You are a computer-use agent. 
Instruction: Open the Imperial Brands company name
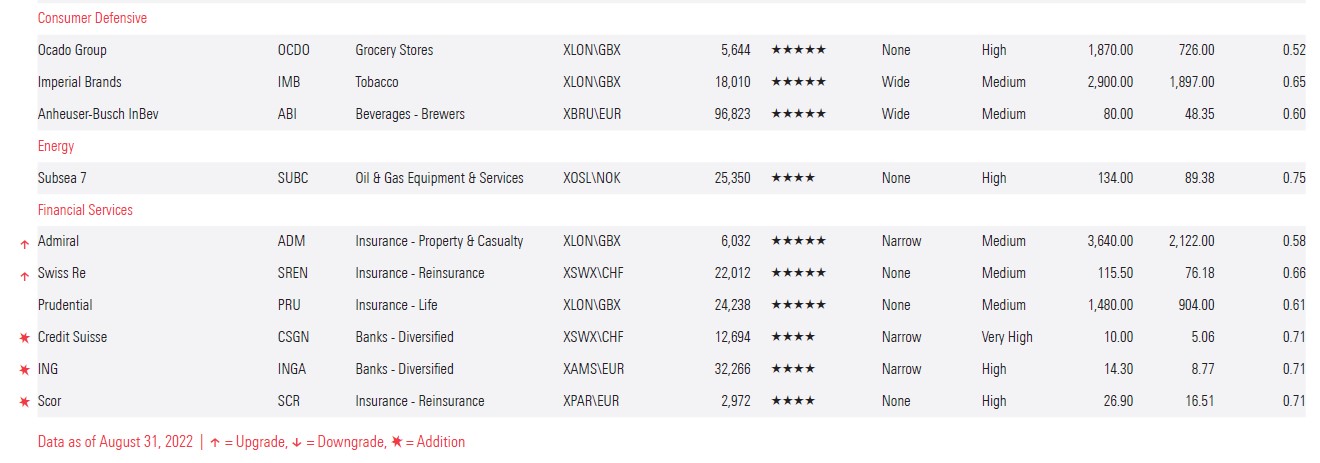tap(79, 82)
